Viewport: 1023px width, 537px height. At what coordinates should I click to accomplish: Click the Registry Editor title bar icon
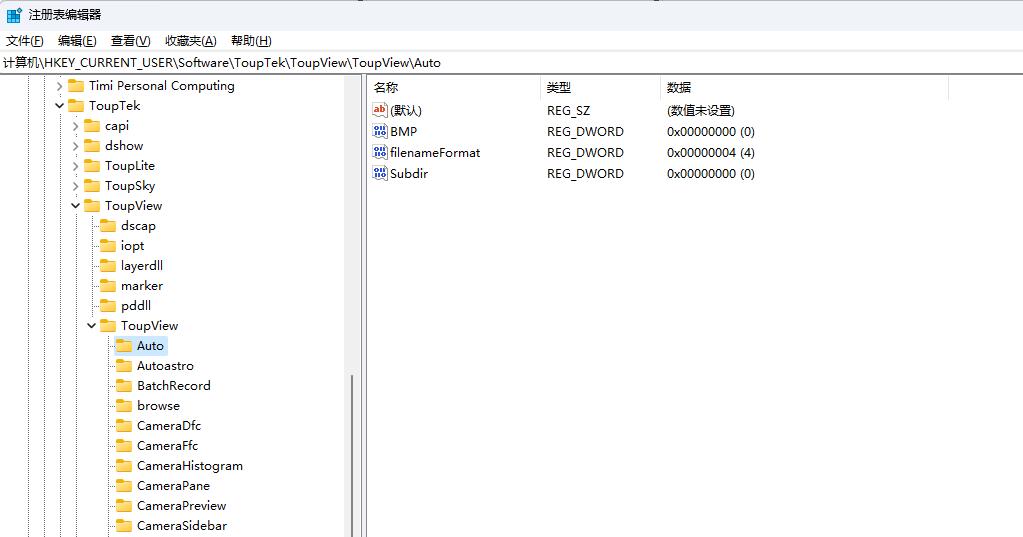click(14, 15)
